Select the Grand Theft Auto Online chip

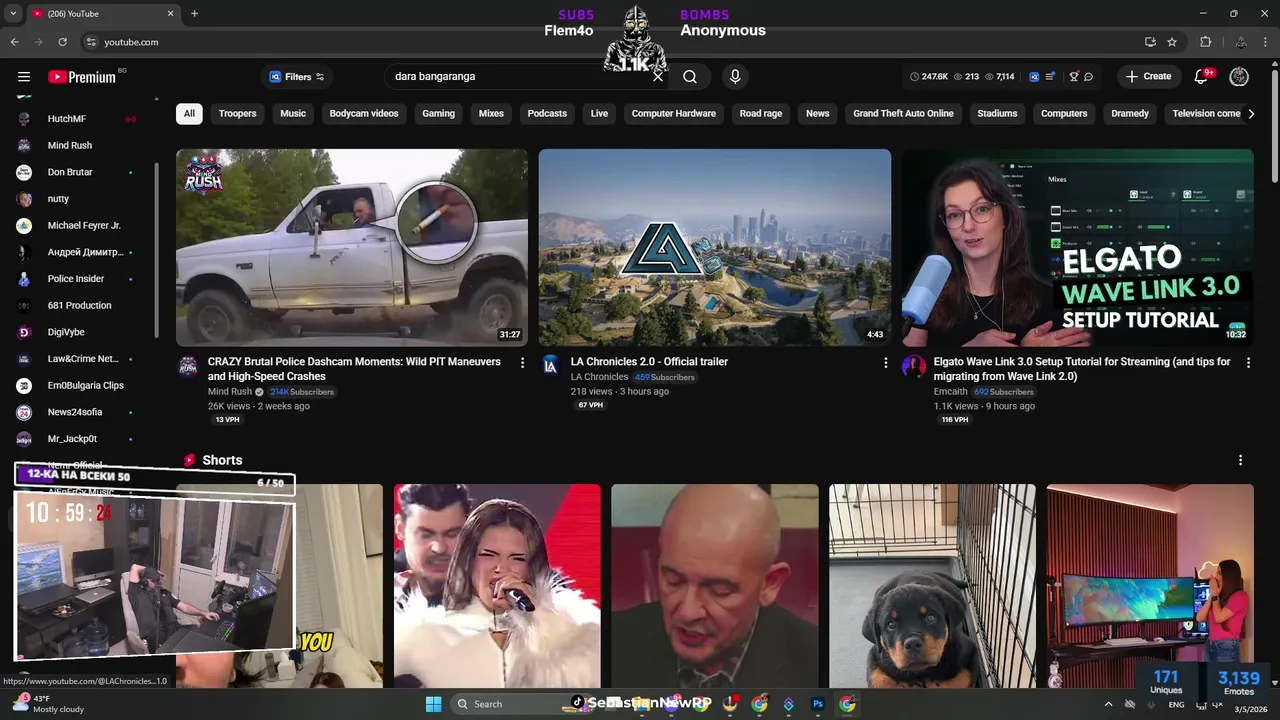[x=903, y=113]
